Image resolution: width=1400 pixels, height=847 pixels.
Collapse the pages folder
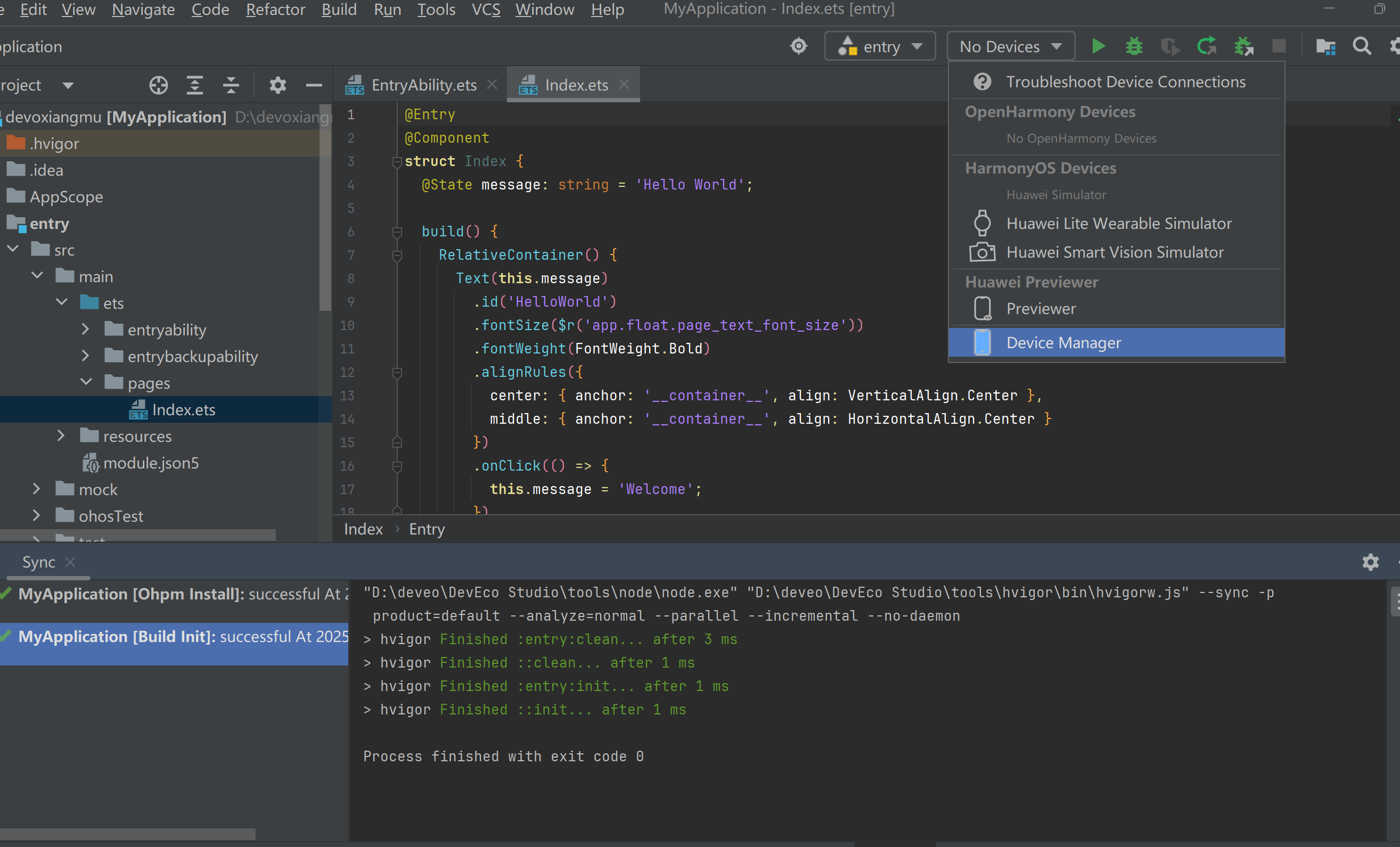click(x=86, y=382)
